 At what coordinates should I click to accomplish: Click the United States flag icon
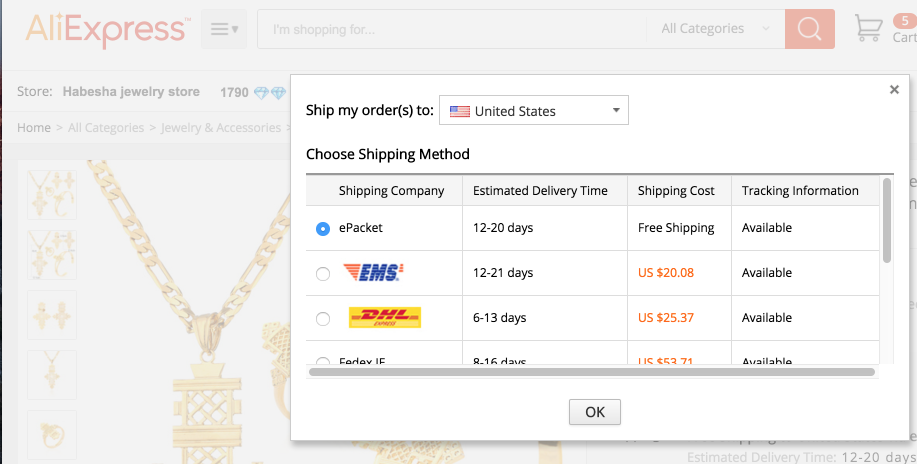tap(460, 111)
